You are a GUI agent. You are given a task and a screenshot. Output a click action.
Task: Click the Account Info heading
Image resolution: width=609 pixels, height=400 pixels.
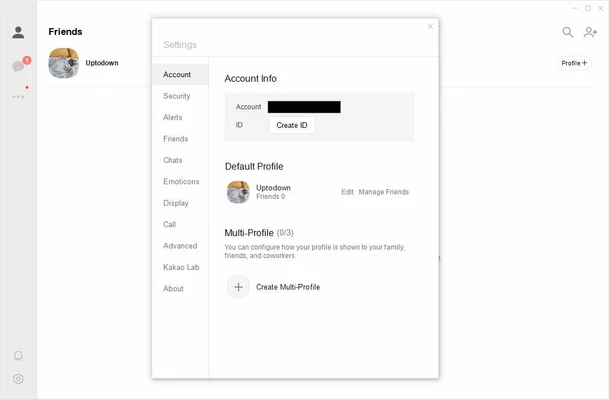(251, 78)
